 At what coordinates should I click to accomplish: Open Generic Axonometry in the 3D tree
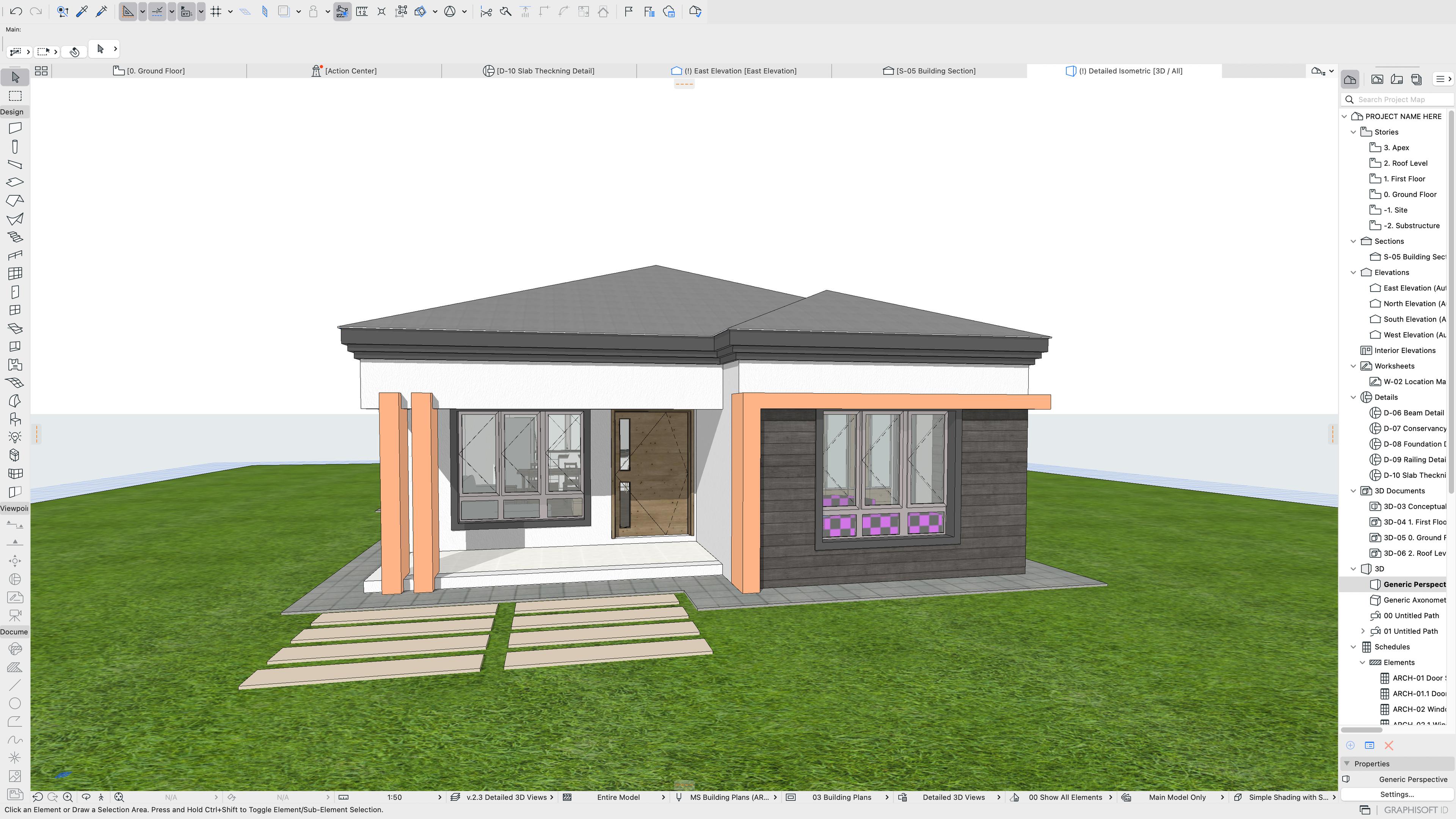(1414, 600)
